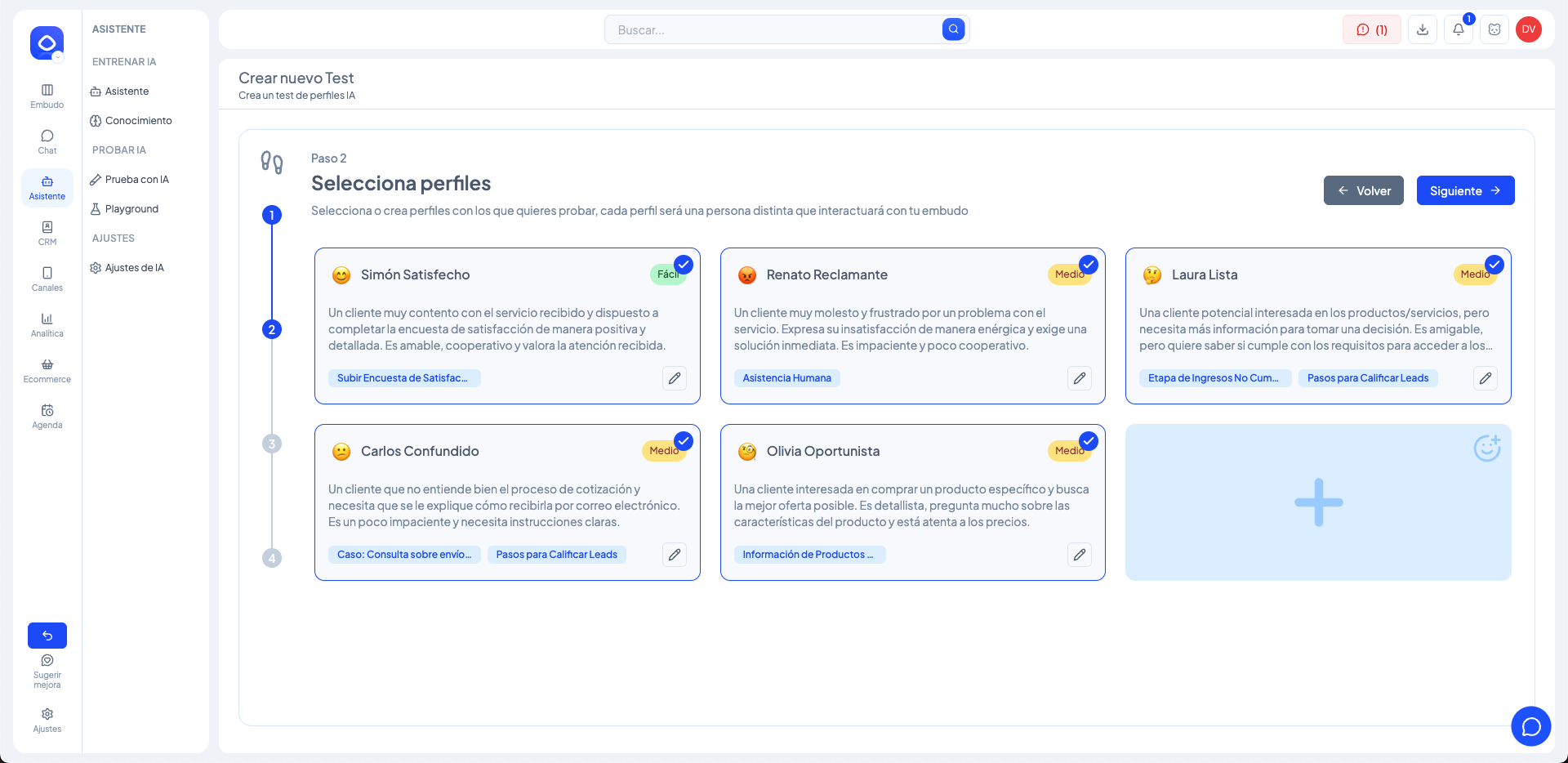Click the Volver button
This screenshot has height=763, width=1568.
point(1363,190)
